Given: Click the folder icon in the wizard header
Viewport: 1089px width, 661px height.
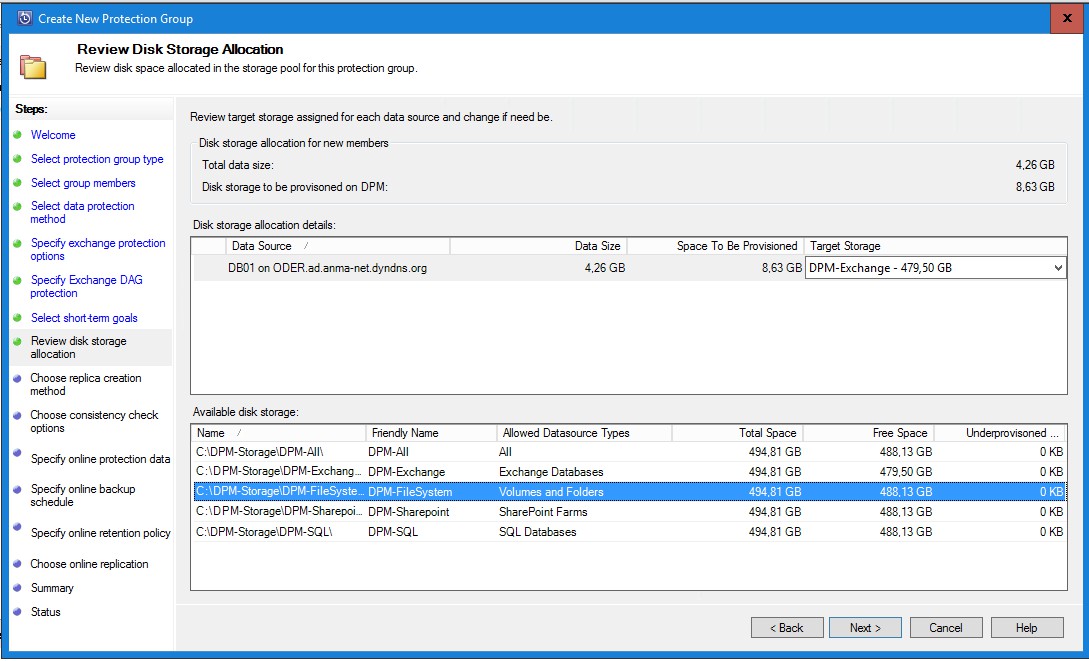Looking at the screenshot, I should (32, 66).
